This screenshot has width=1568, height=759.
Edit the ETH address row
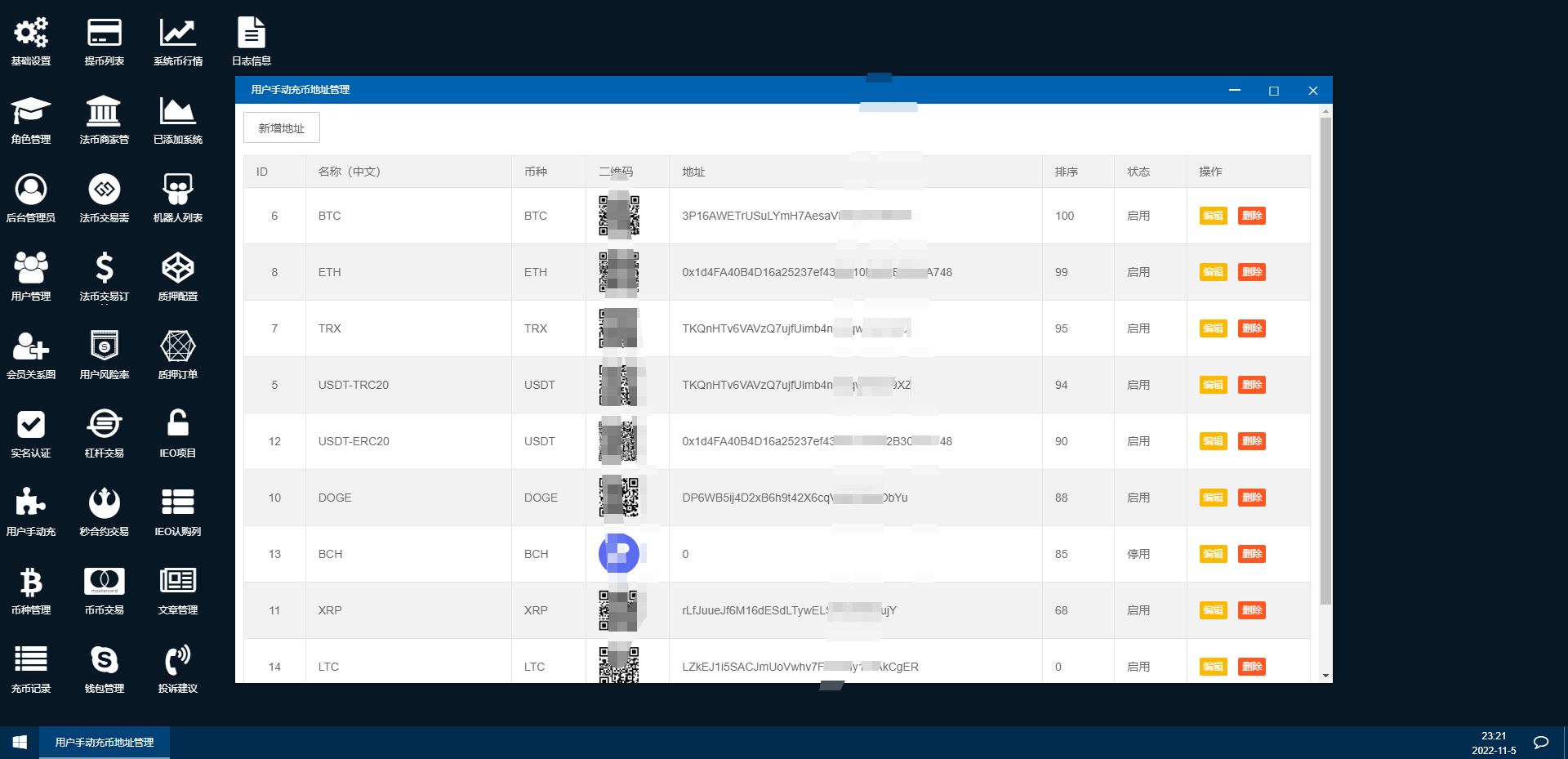[1213, 272]
